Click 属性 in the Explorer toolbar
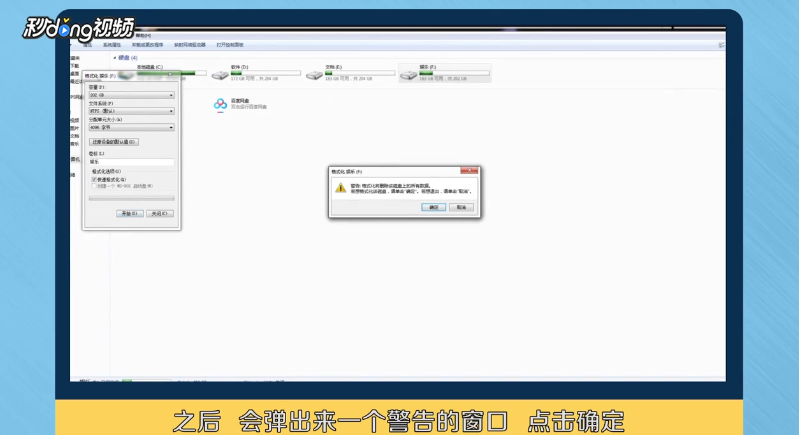The image size is (799, 435). click(88, 45)
